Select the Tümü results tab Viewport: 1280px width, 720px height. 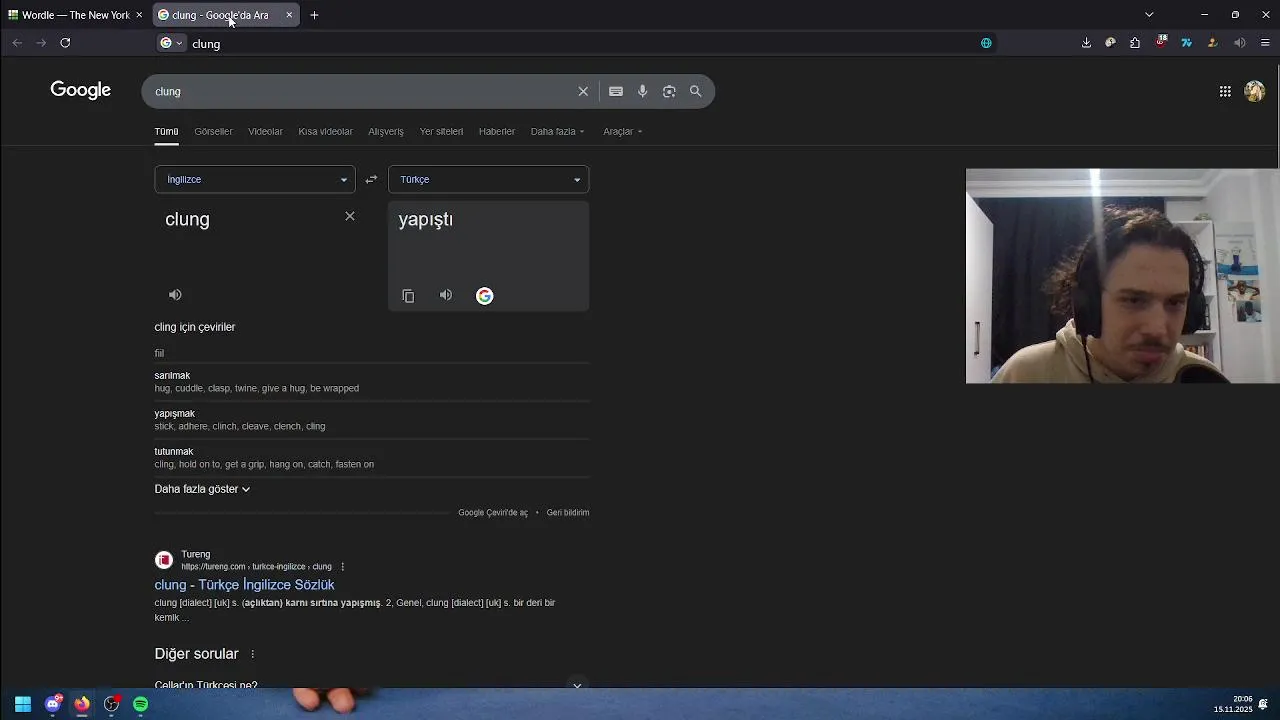(x=166, y=131)
